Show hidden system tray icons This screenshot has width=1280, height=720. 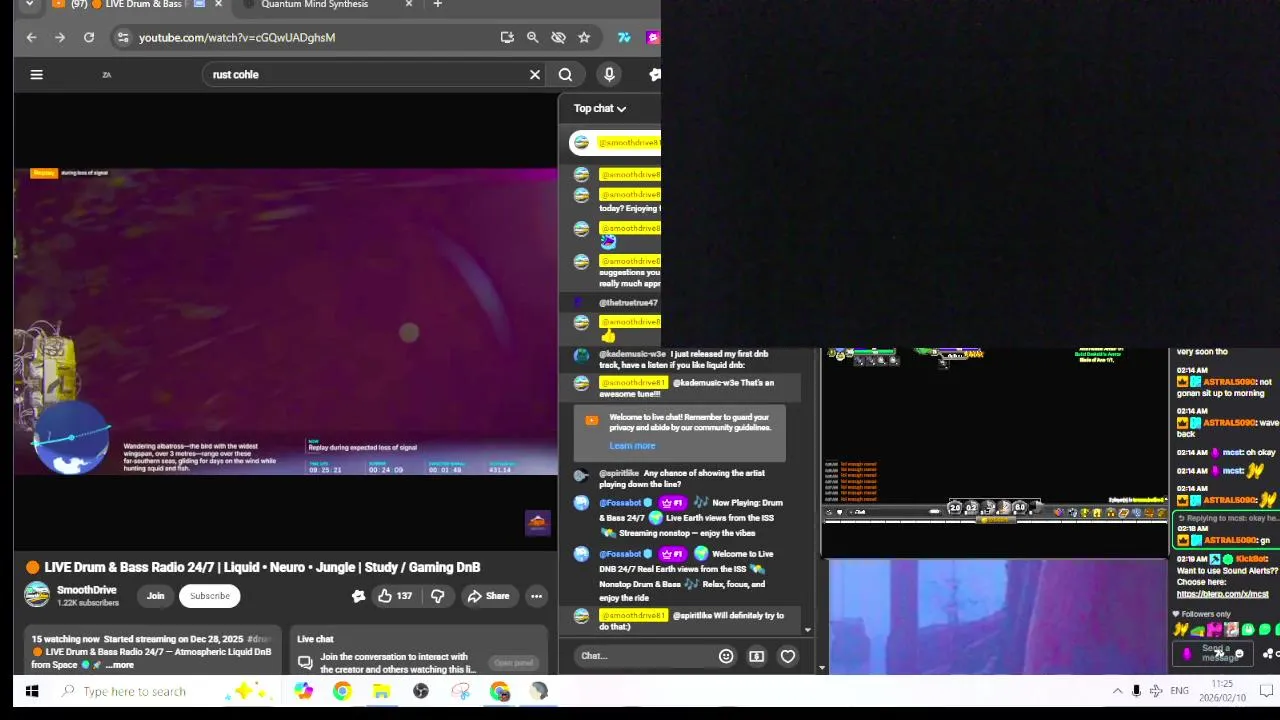(x=1117, y=691)
